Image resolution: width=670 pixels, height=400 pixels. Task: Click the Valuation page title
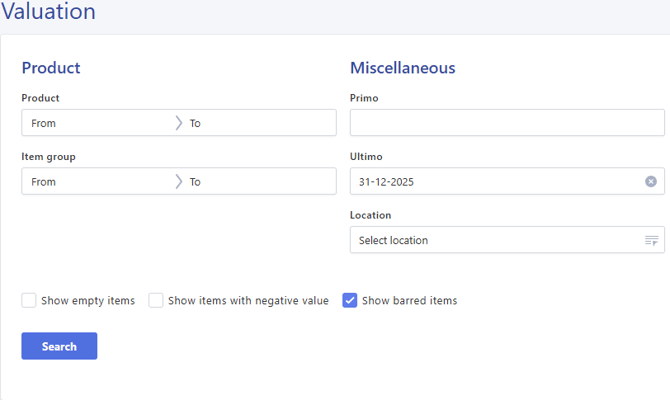[48, 12]
